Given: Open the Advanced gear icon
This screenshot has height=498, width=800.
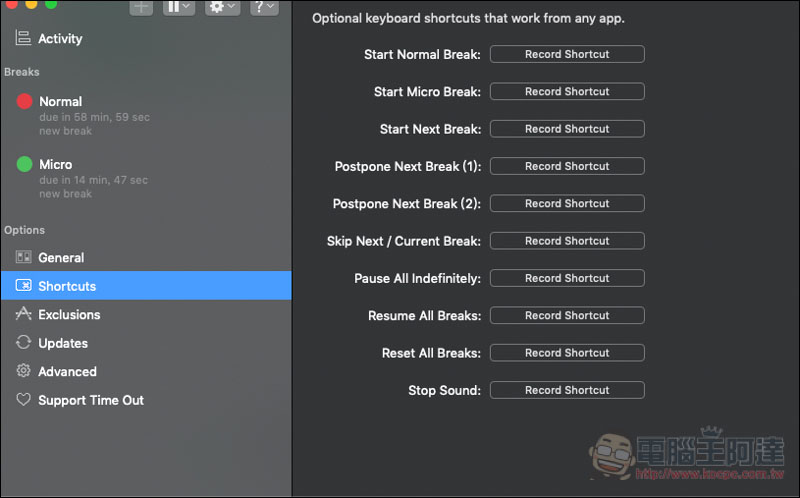Looking at the screenshot, I should coord(23,370).
